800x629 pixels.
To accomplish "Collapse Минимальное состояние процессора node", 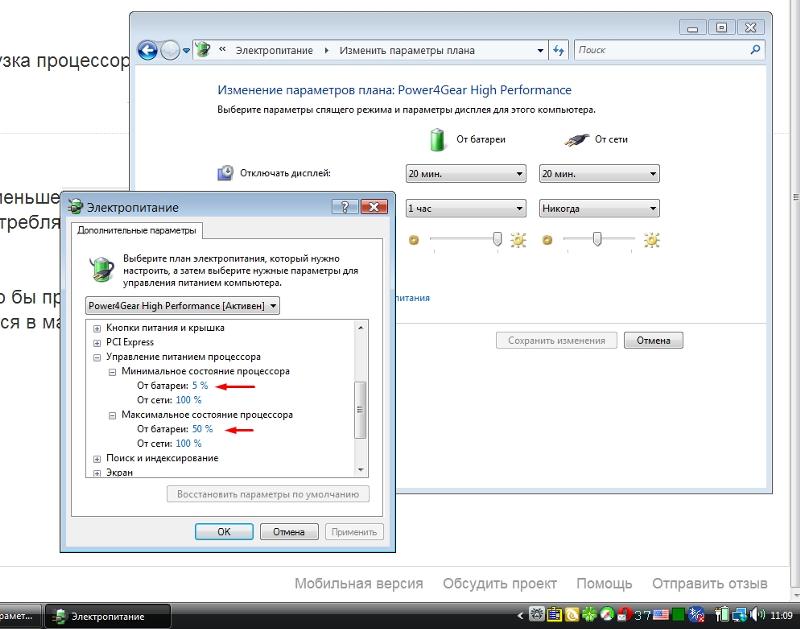I will point(112,372).
